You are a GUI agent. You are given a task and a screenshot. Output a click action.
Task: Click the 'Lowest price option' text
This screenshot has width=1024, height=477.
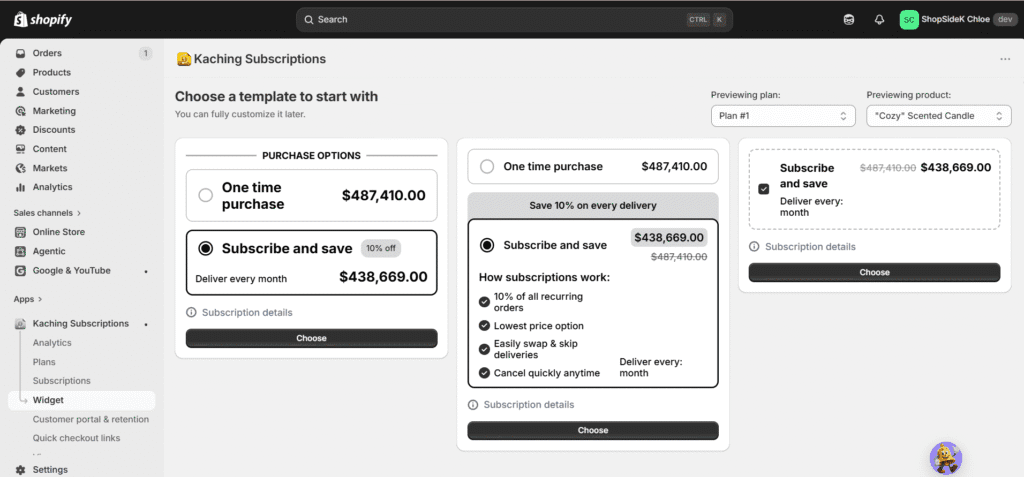pyautogui.click(x=539, y=326)
